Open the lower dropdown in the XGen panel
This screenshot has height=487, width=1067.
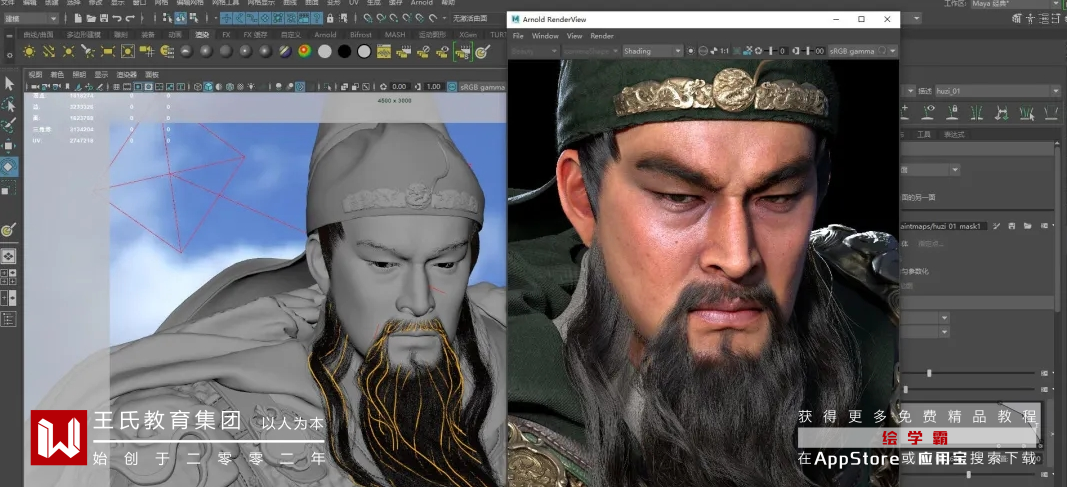point(924,333)
